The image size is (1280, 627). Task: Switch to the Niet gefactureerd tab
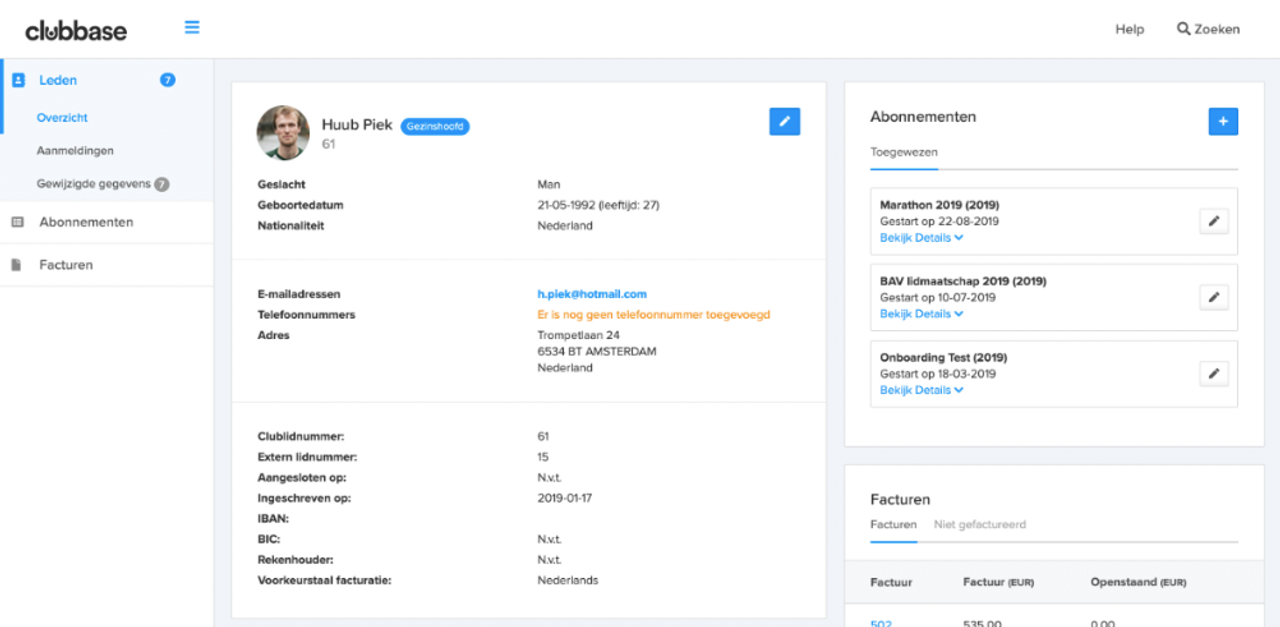point(979,524)
